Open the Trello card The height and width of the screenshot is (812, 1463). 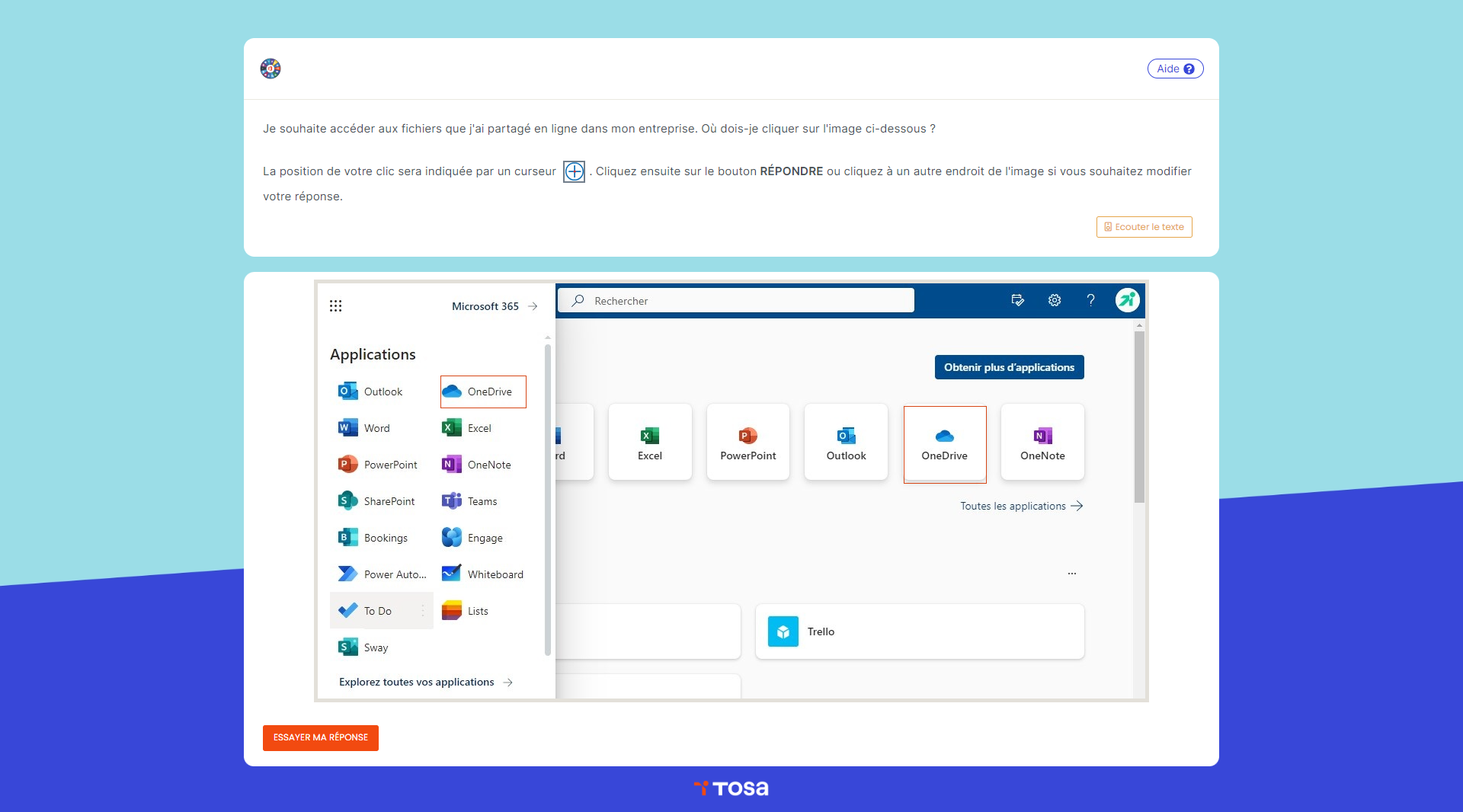click(x=920, y=631)
